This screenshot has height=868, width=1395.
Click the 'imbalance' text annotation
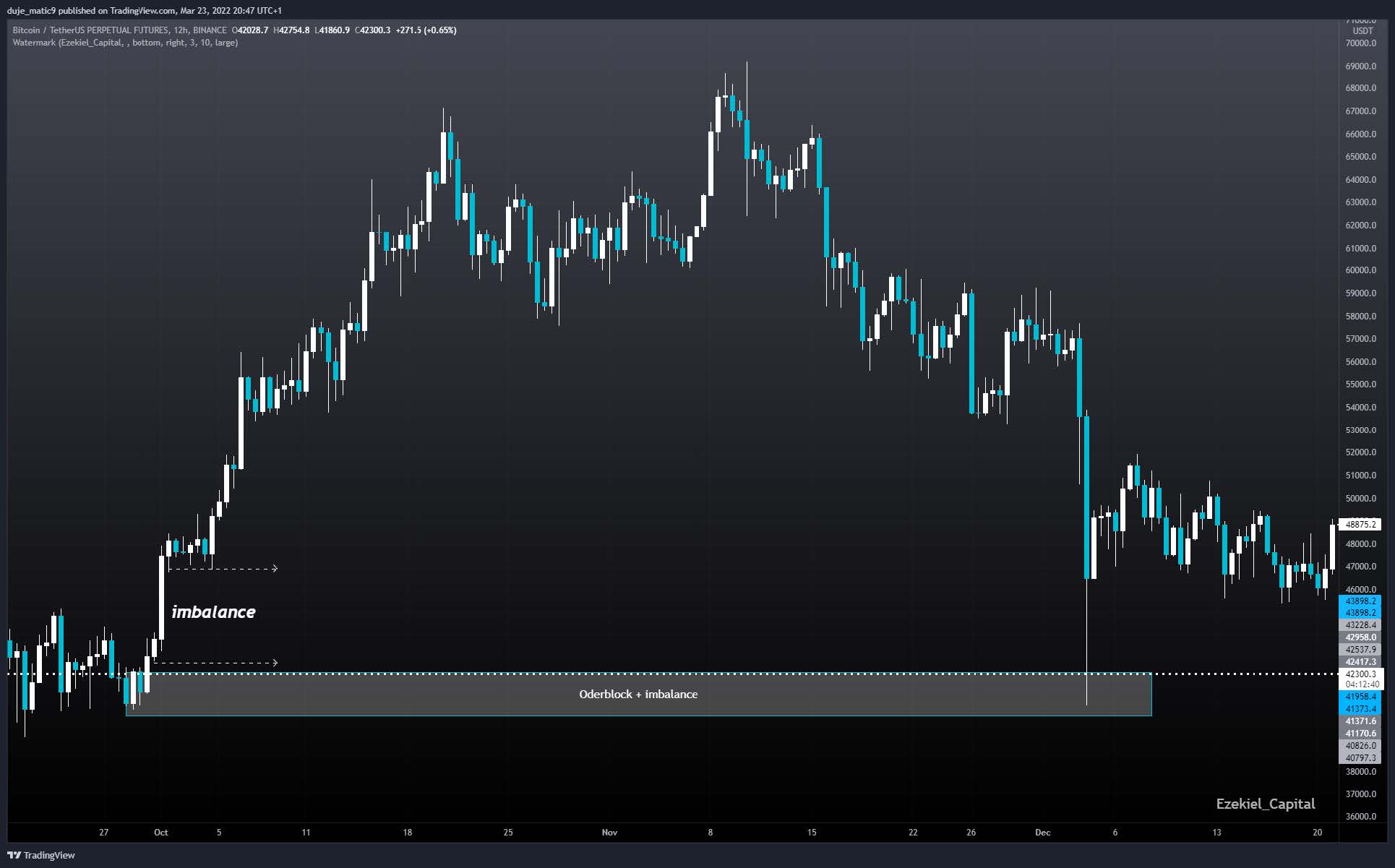[x=213, y=612]
